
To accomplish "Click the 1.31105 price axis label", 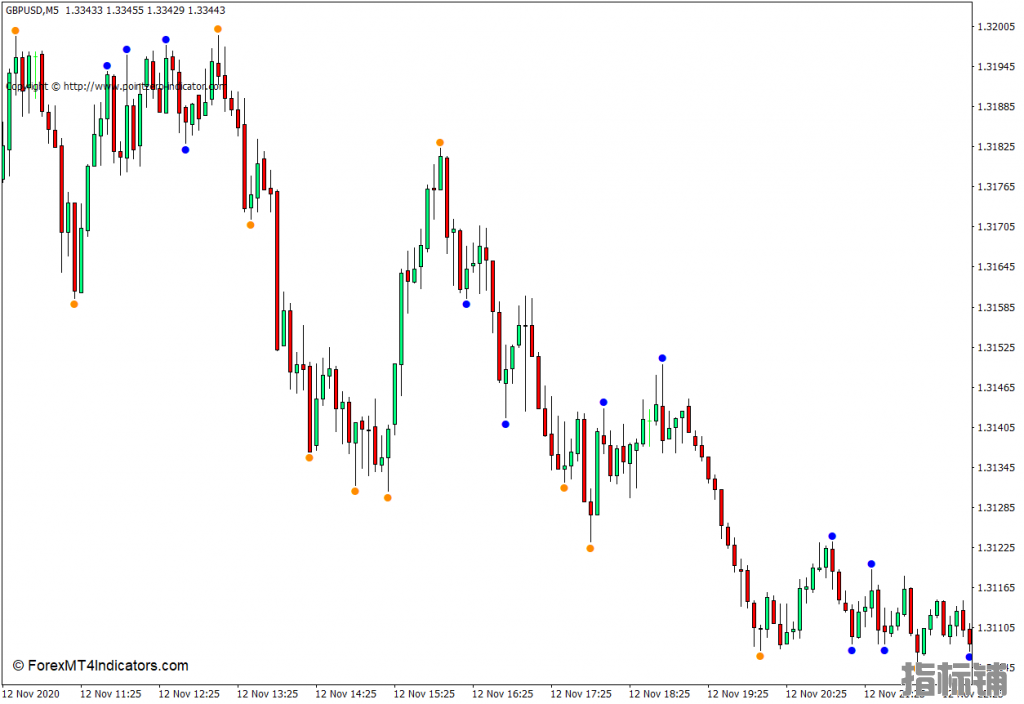I will point(997,628).
